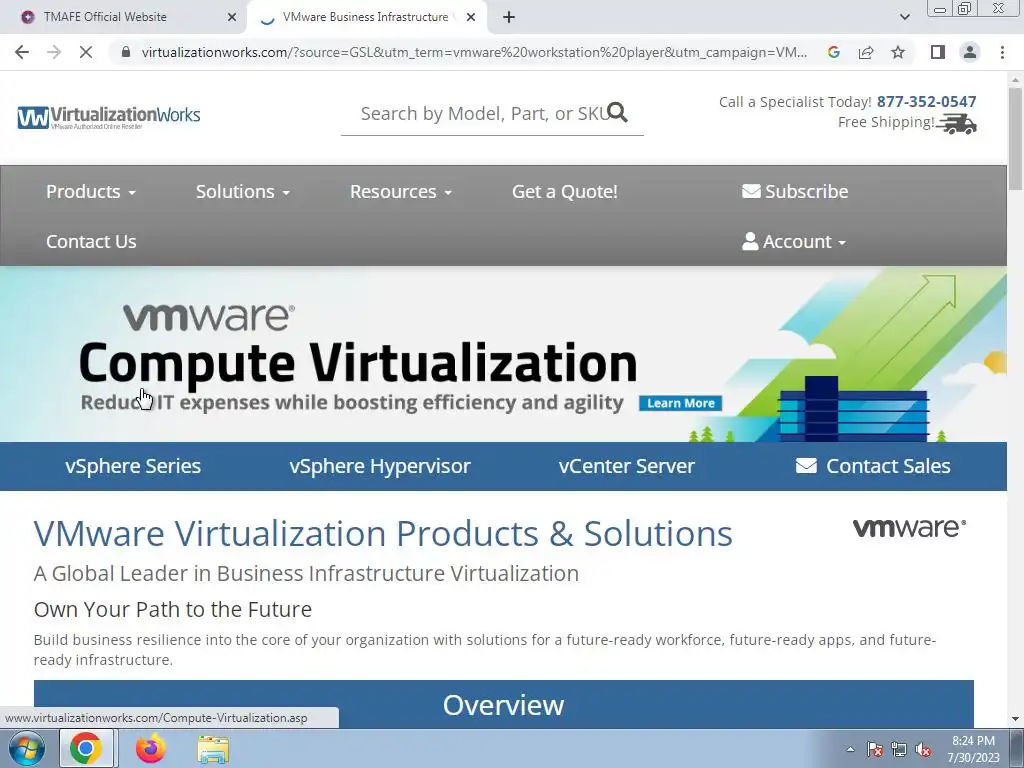Select the VMware Business Infrastructure tab

point(365,17)
